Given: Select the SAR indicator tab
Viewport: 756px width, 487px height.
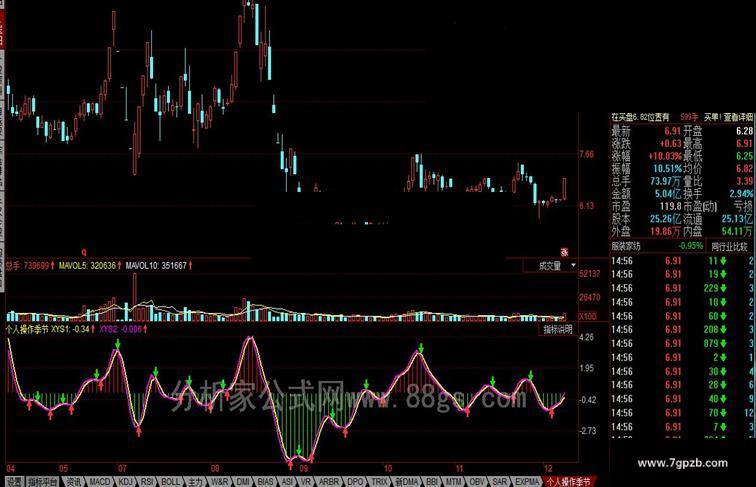Looking at the screenshot, I should click(500, 482).
